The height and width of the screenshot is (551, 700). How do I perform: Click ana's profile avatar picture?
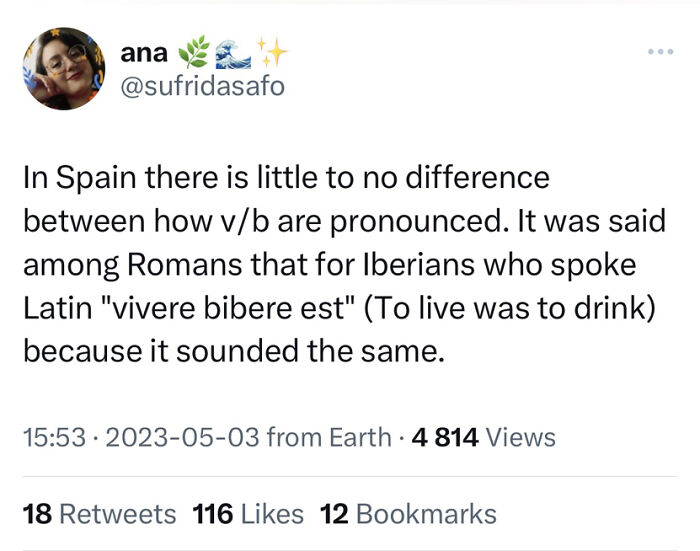64,69
